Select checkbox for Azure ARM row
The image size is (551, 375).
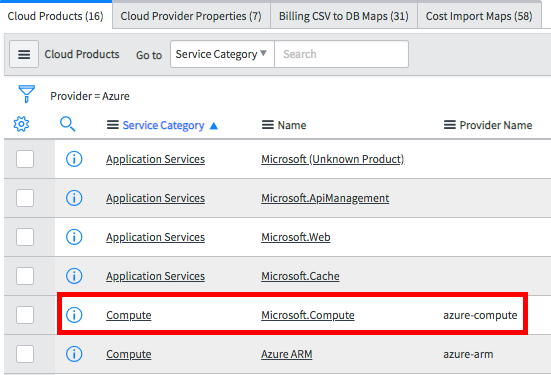tap(25, 354)
